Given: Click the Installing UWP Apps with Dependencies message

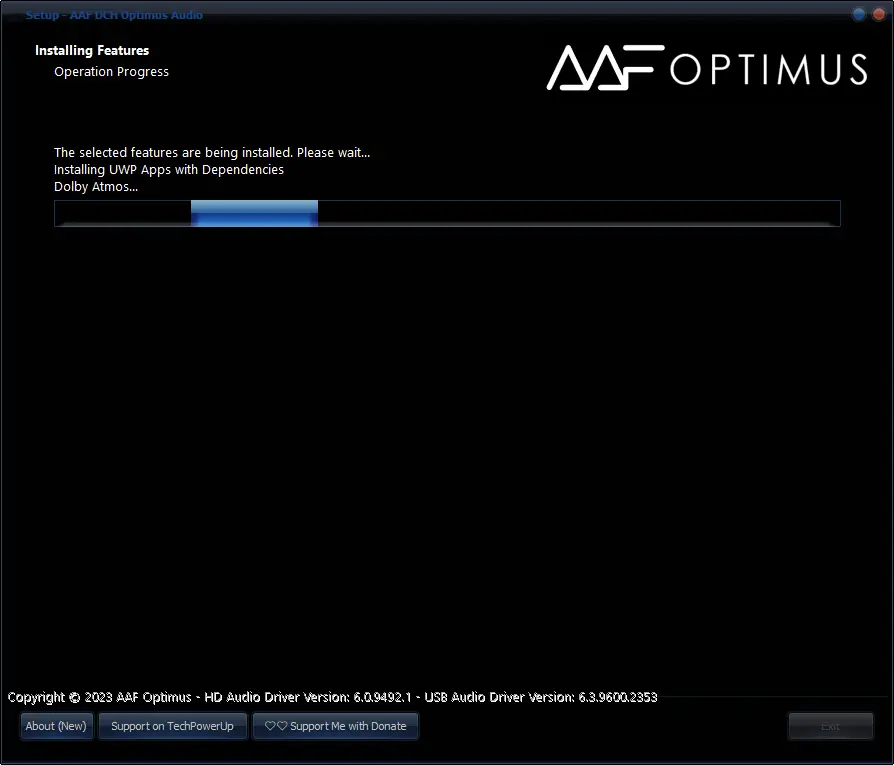Looking at the screenshot, I should (168, 169).
